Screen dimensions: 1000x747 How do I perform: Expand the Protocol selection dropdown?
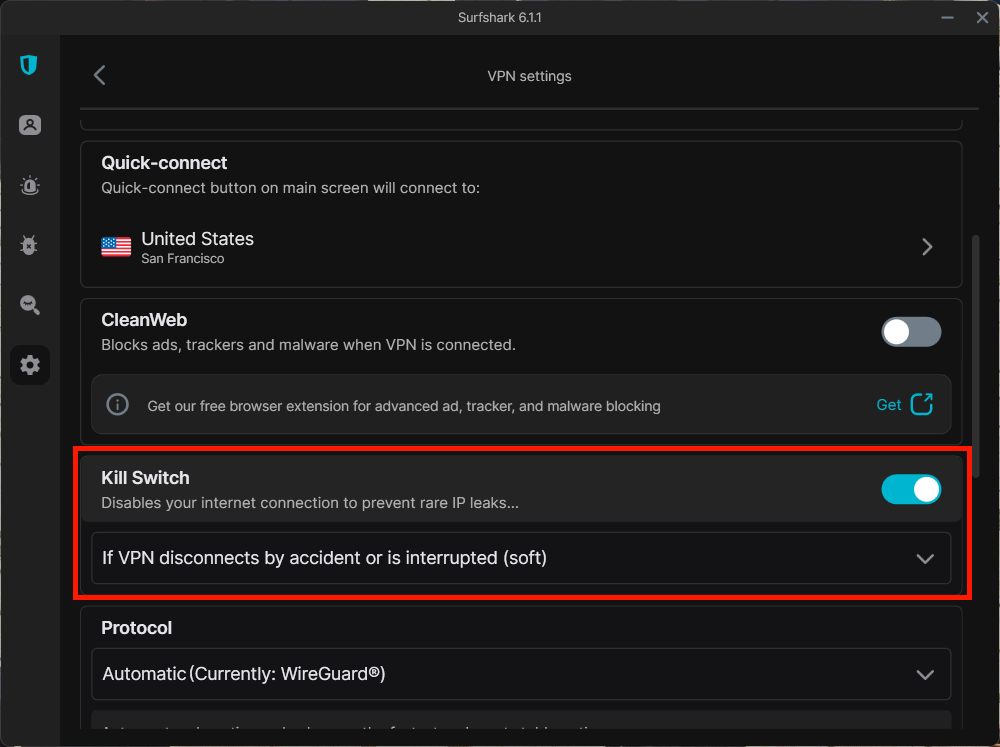pyautogui.click(x=521, y=674)
